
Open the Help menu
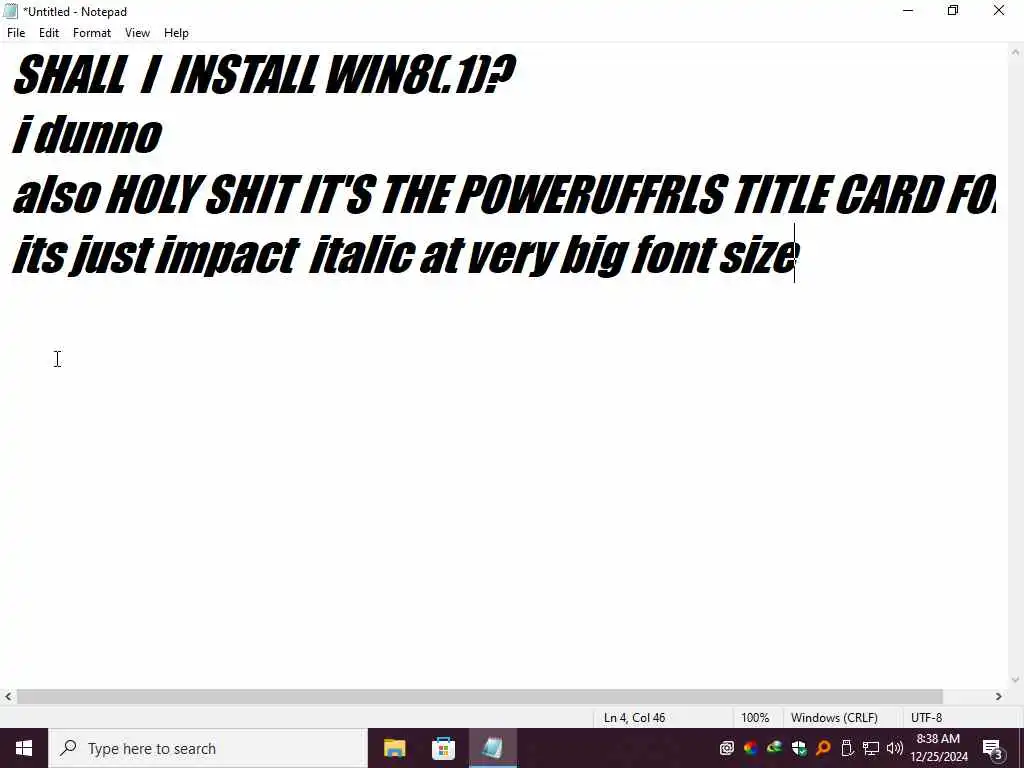point(176,33)
